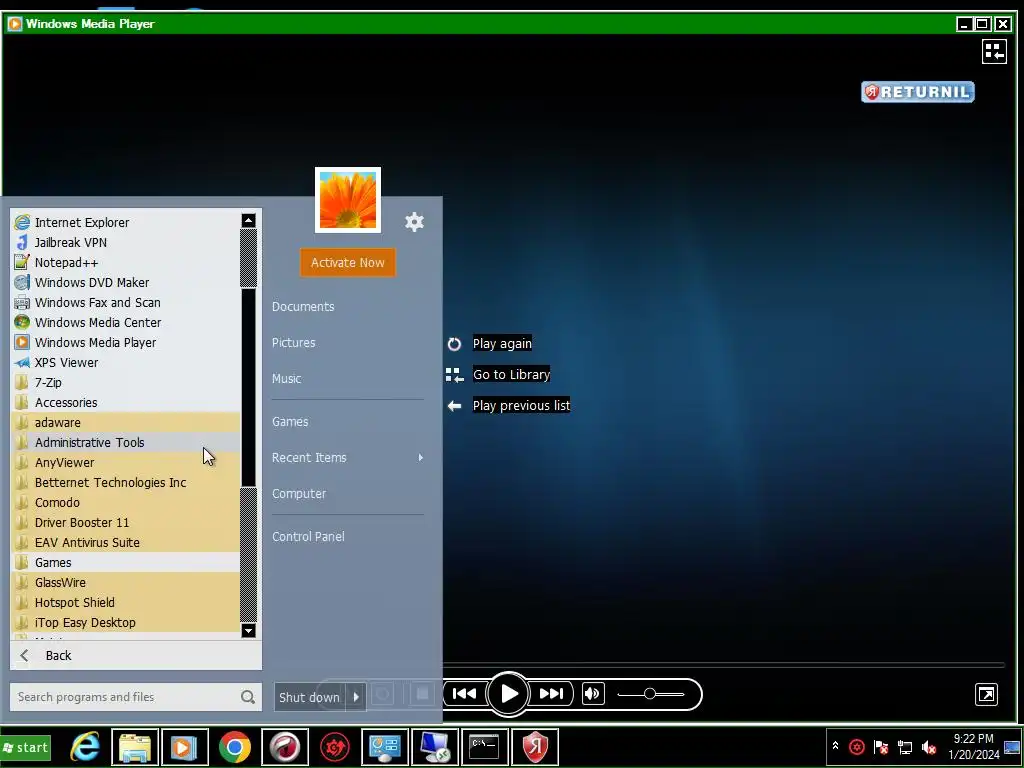Open Start menu settings gear
This screenshot has width=1024, height=768.
point(415,222)
